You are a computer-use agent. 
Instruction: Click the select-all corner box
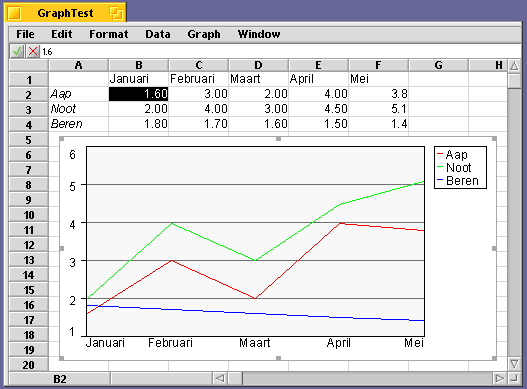click(x=29, y=65)
